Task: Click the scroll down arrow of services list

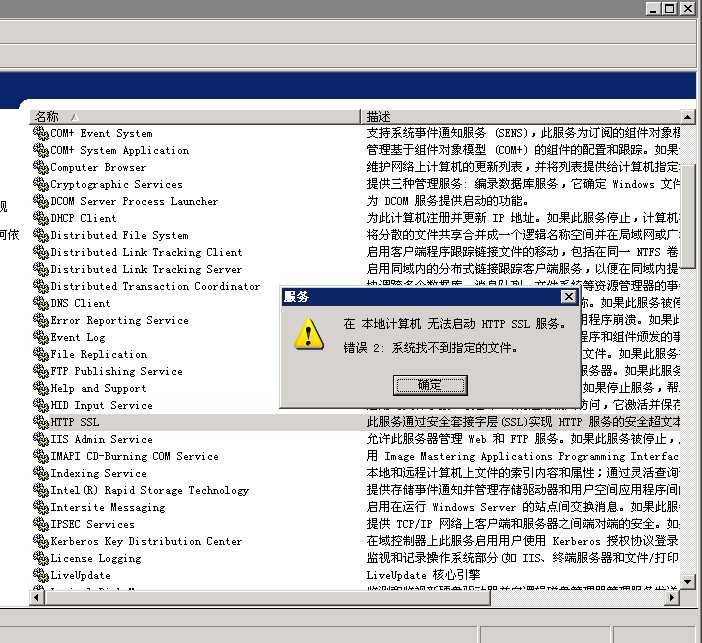Action: tap(688, 581)
